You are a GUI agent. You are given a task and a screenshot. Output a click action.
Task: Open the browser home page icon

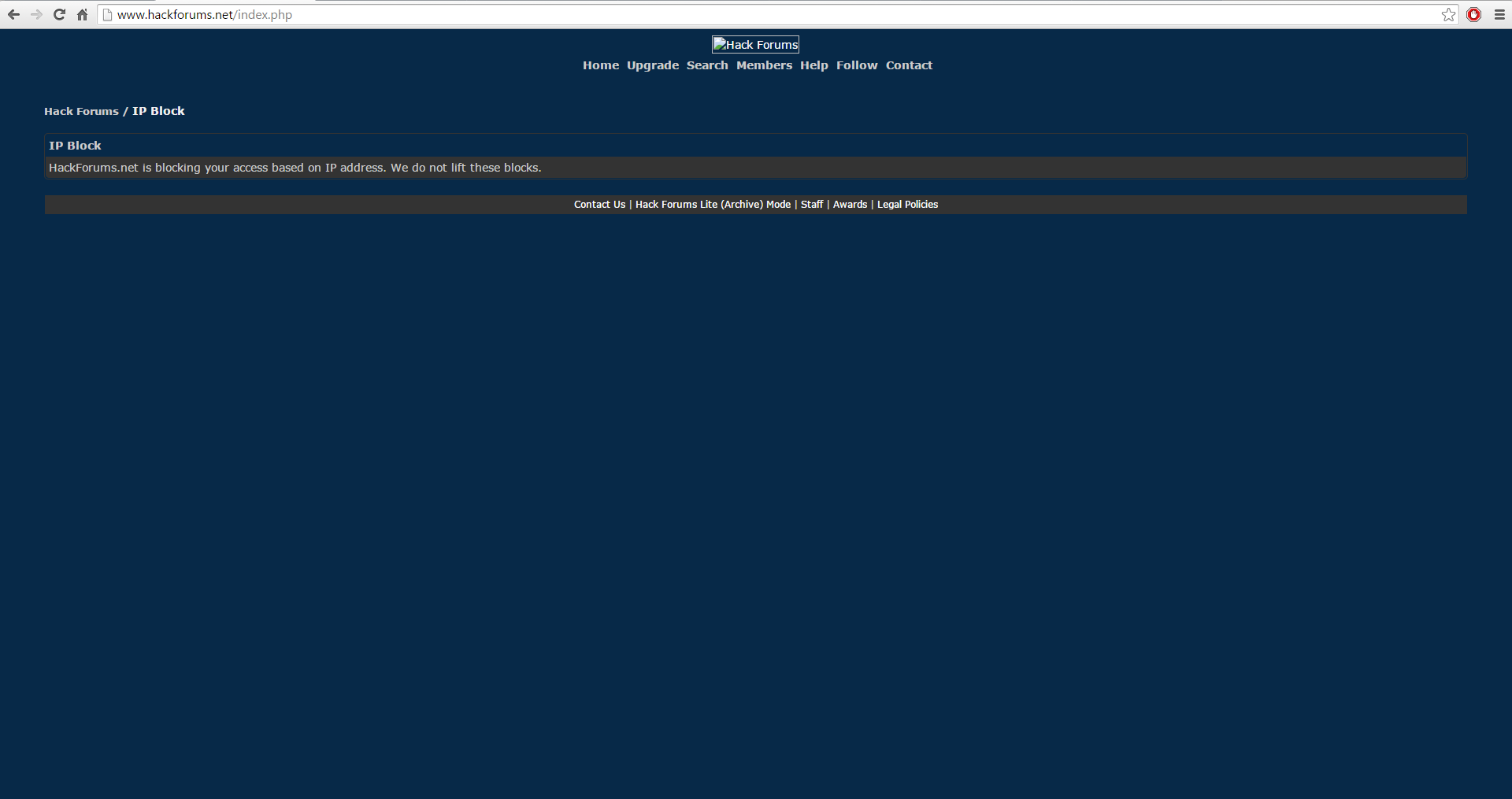click(82, 14)
